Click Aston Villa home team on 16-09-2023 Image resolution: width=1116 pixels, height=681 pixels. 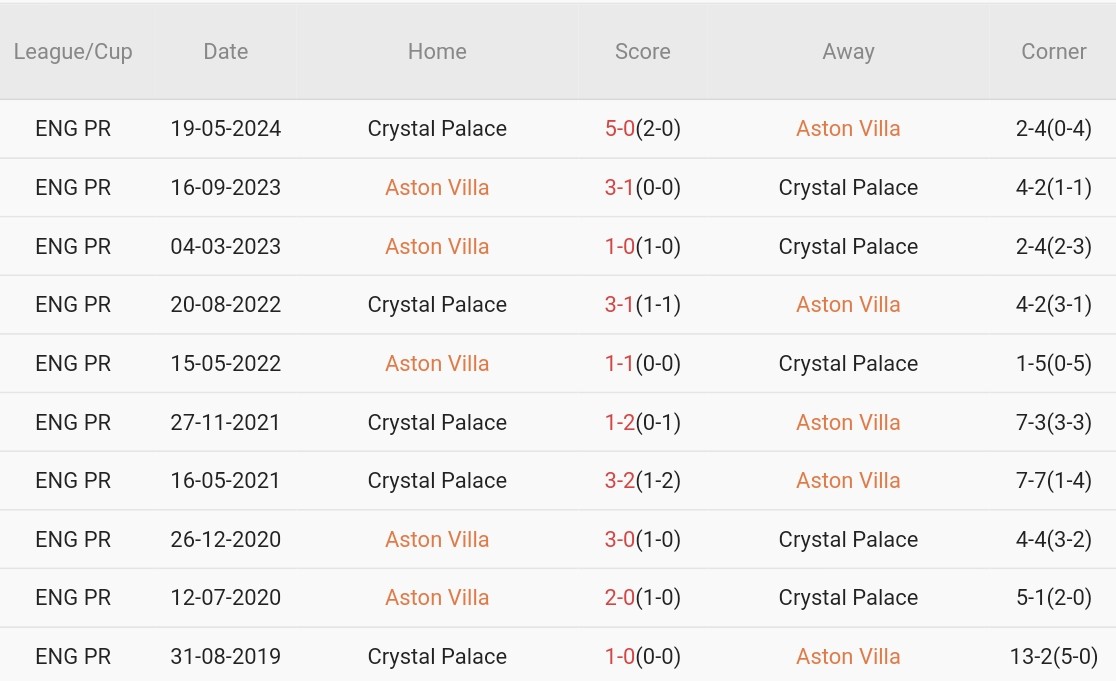437,188
